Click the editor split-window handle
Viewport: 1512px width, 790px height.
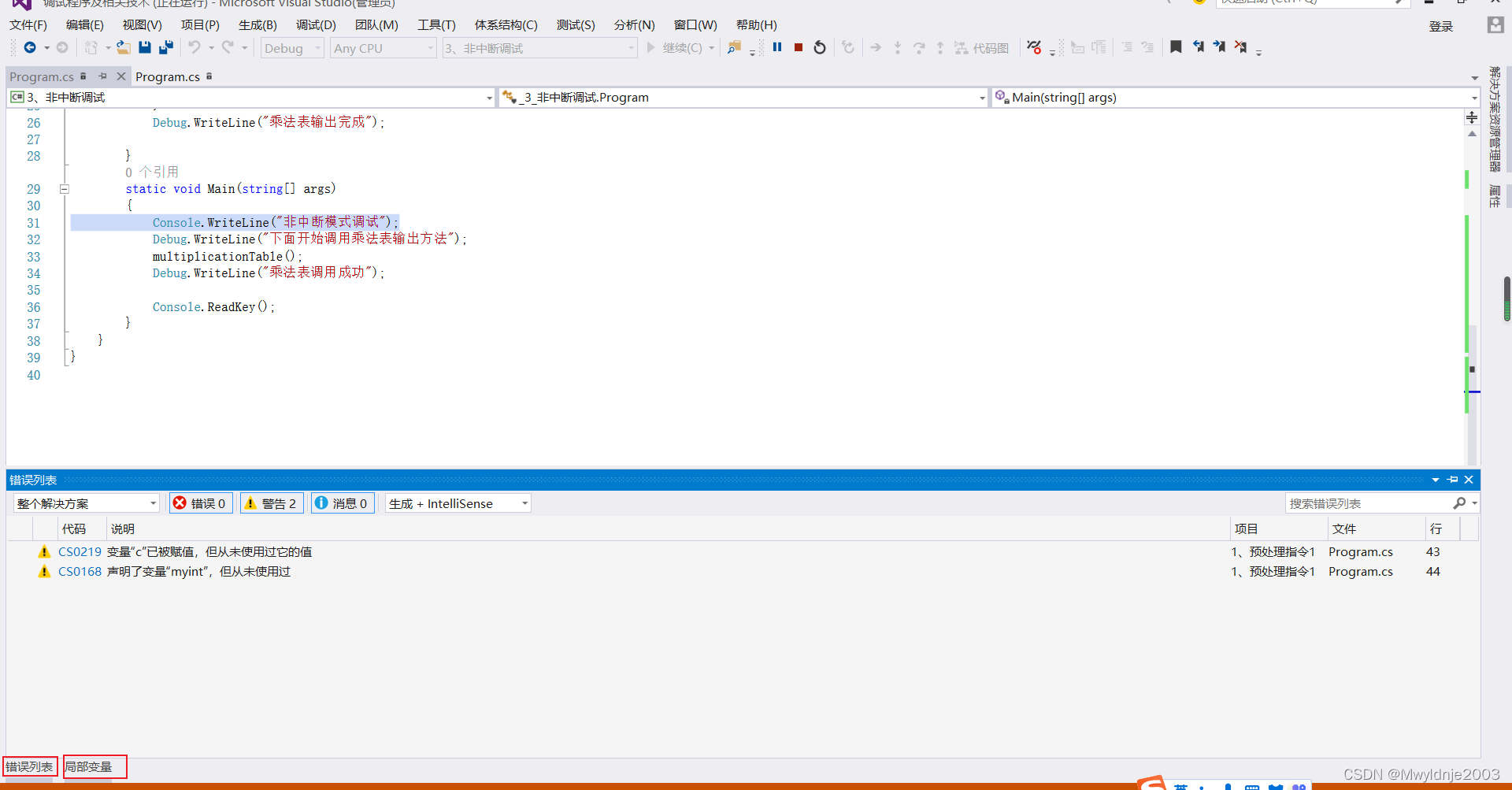1472,117
